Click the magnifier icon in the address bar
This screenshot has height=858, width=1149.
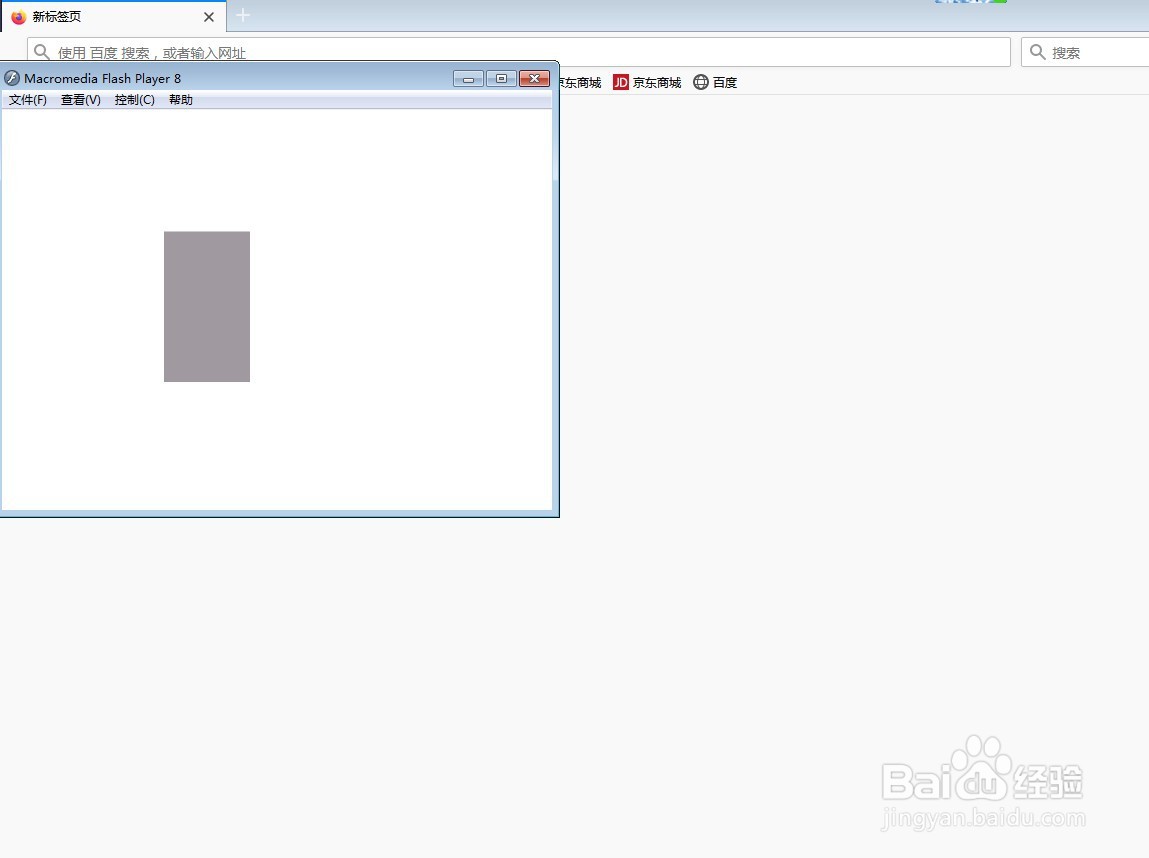tap(42, 52)
